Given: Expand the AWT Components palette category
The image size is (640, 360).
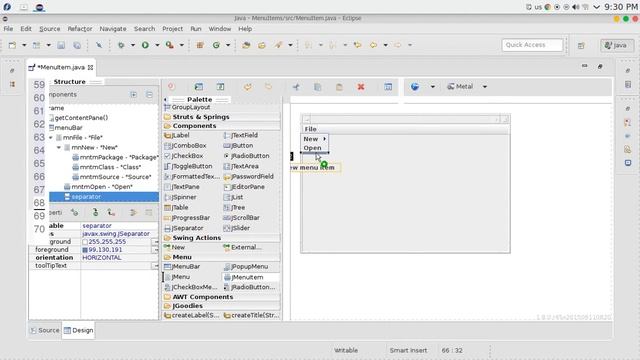Looking at the screenshot, I should point(222,297).
